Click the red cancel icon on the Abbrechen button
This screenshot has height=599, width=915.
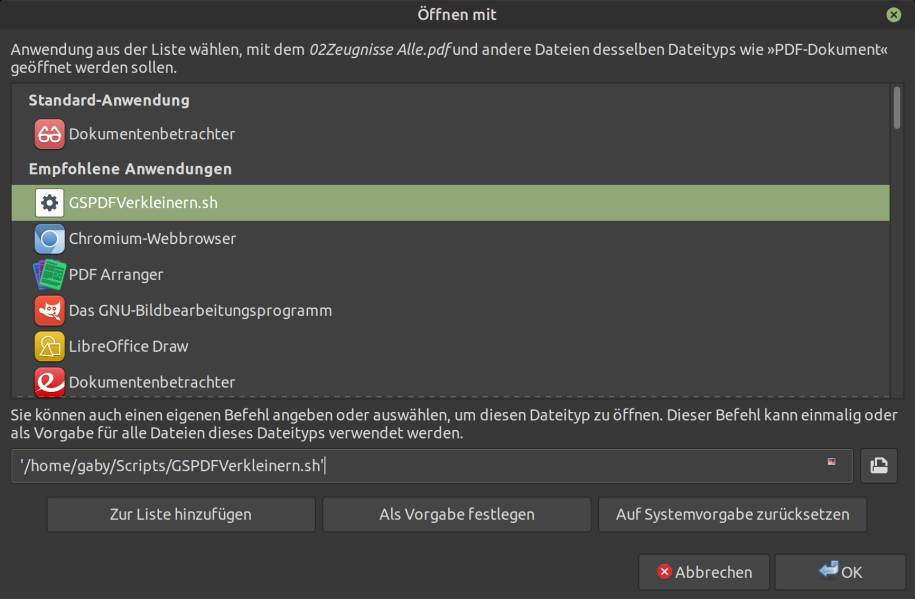coord(663,572)
